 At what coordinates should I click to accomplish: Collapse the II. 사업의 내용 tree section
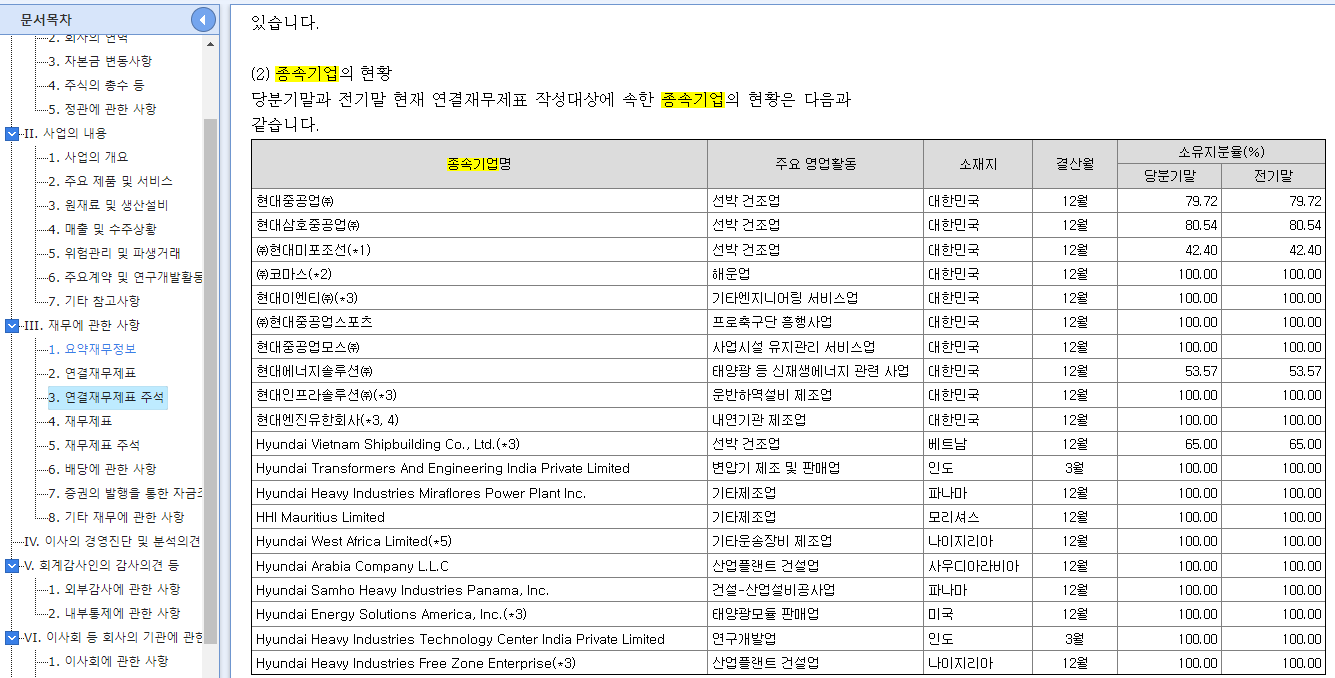[x=12, y=133]
